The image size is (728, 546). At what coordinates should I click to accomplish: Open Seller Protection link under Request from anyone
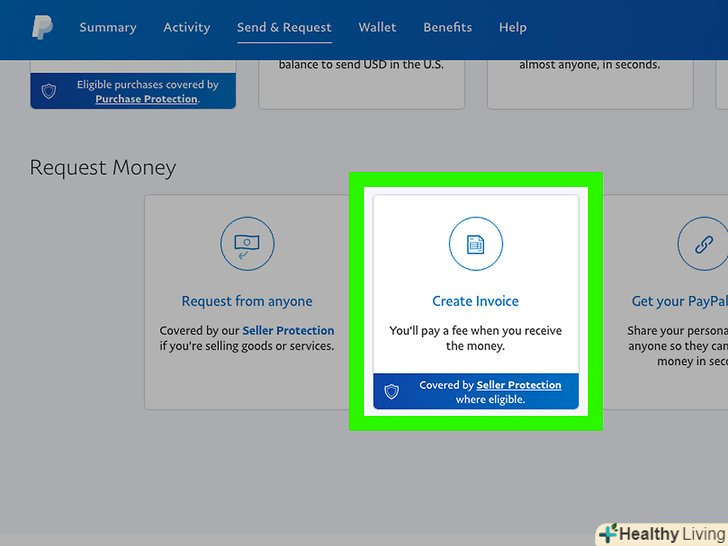click(288, 331)
